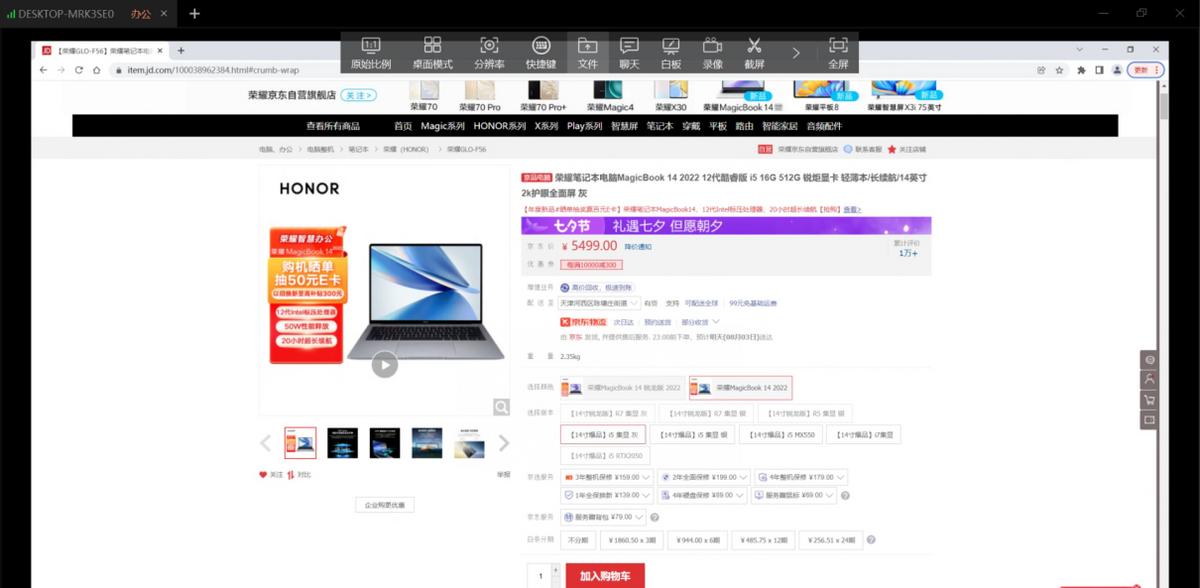Switch to 桌面模式 desktop mode
Viewport: 1200px width, 588px height.
click(433, 53)
